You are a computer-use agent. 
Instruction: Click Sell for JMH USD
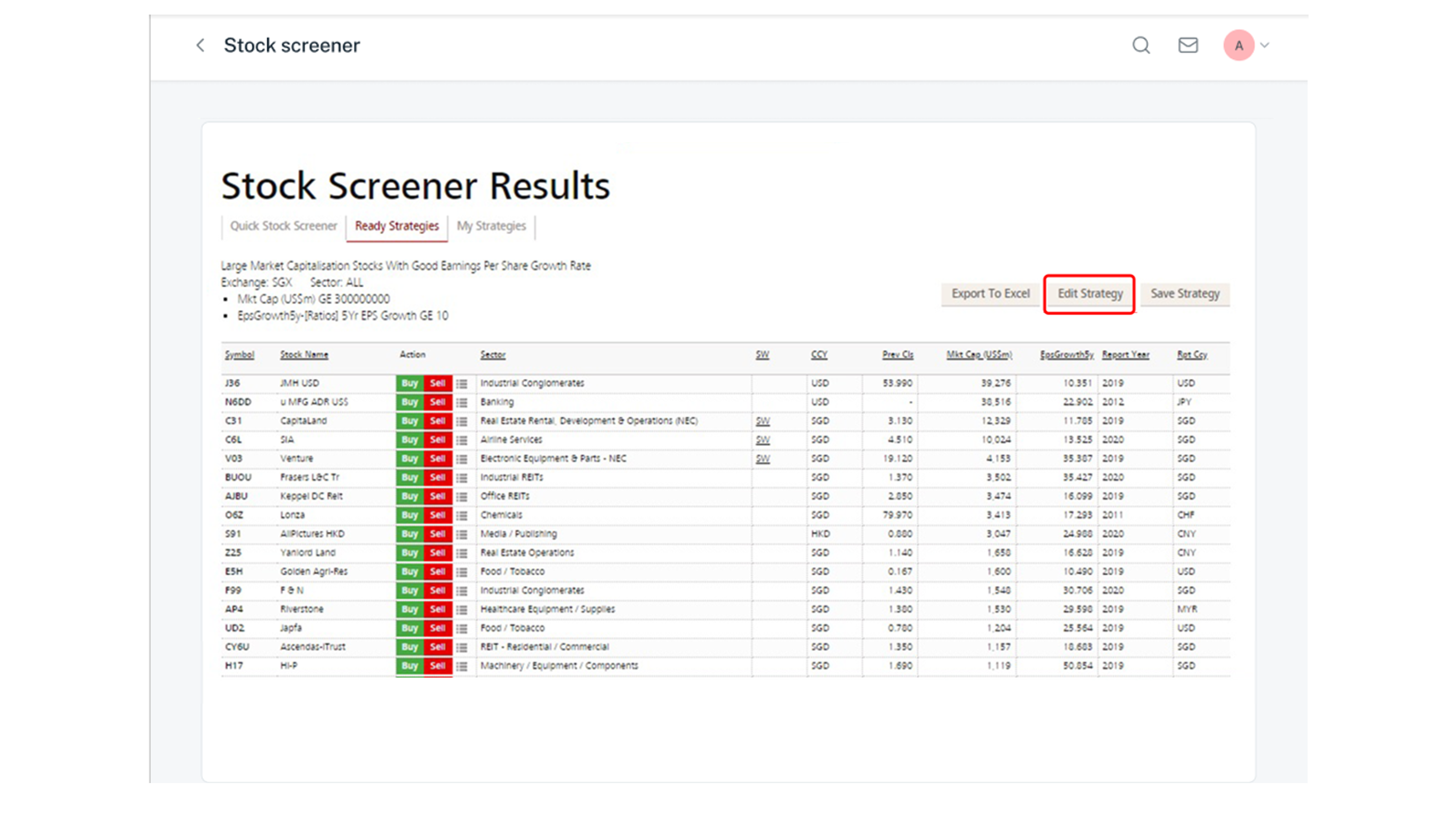438,383
